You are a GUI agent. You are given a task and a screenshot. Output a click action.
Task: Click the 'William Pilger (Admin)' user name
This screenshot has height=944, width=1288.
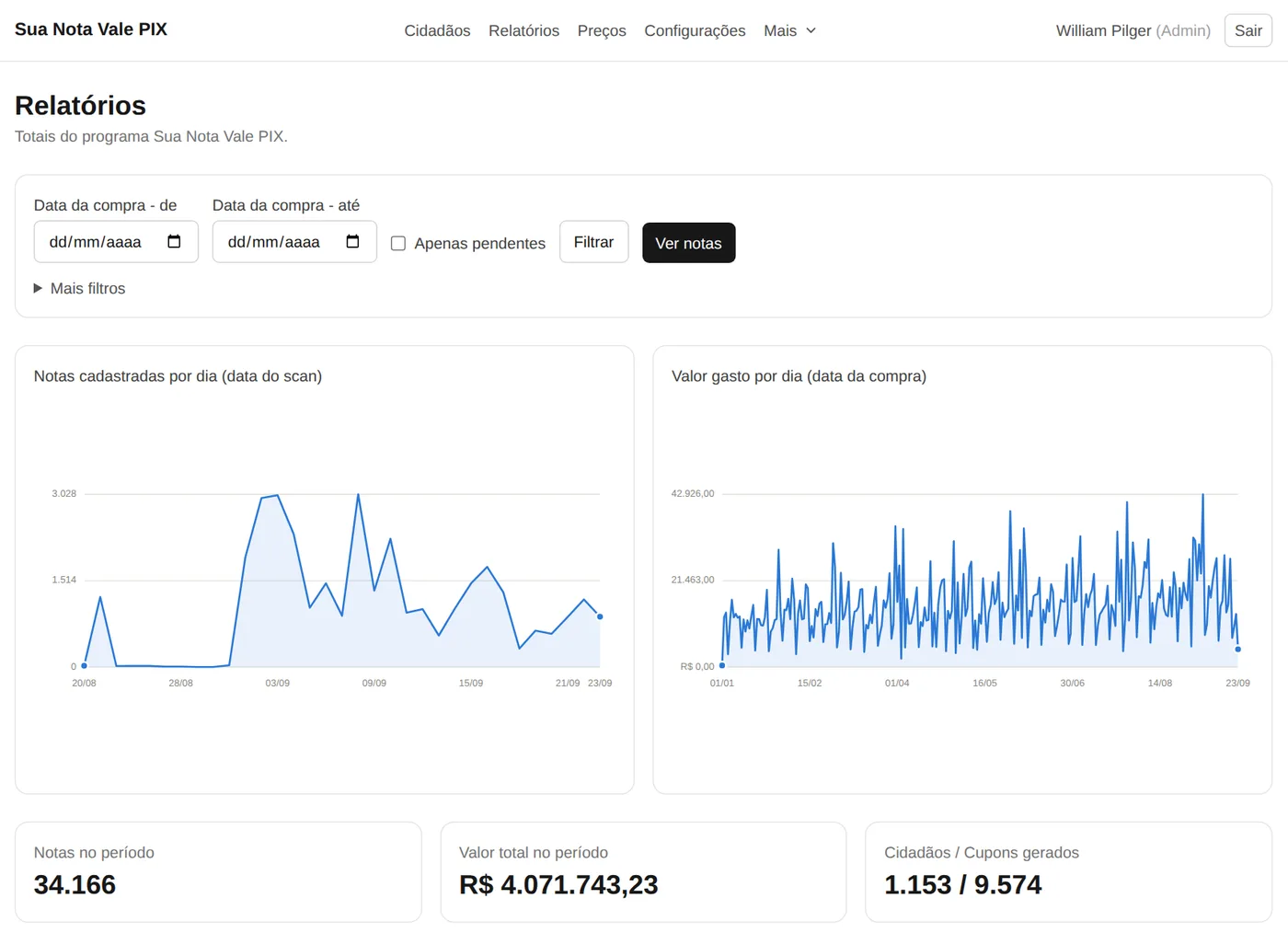pos(1133,30)
